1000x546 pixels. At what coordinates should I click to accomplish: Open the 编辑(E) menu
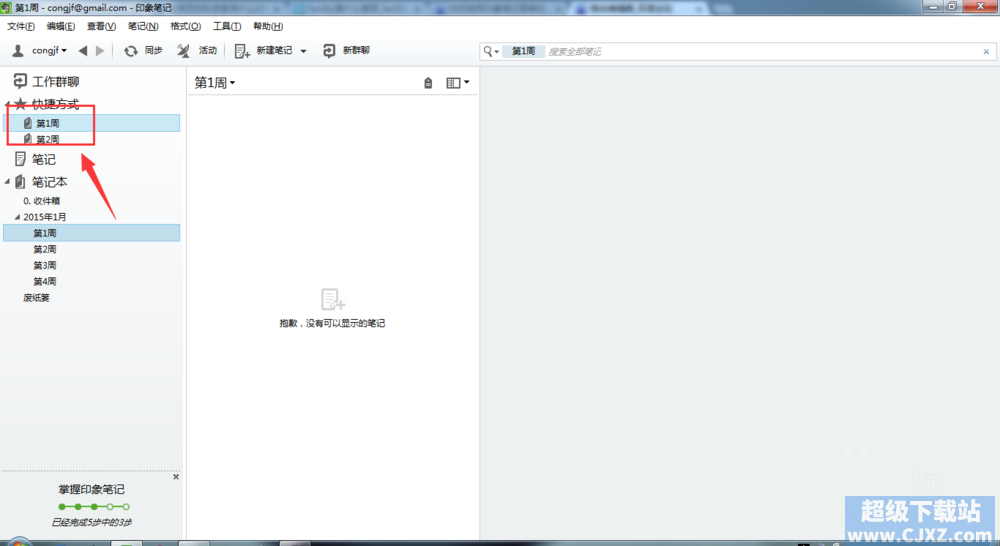point(61,26)
